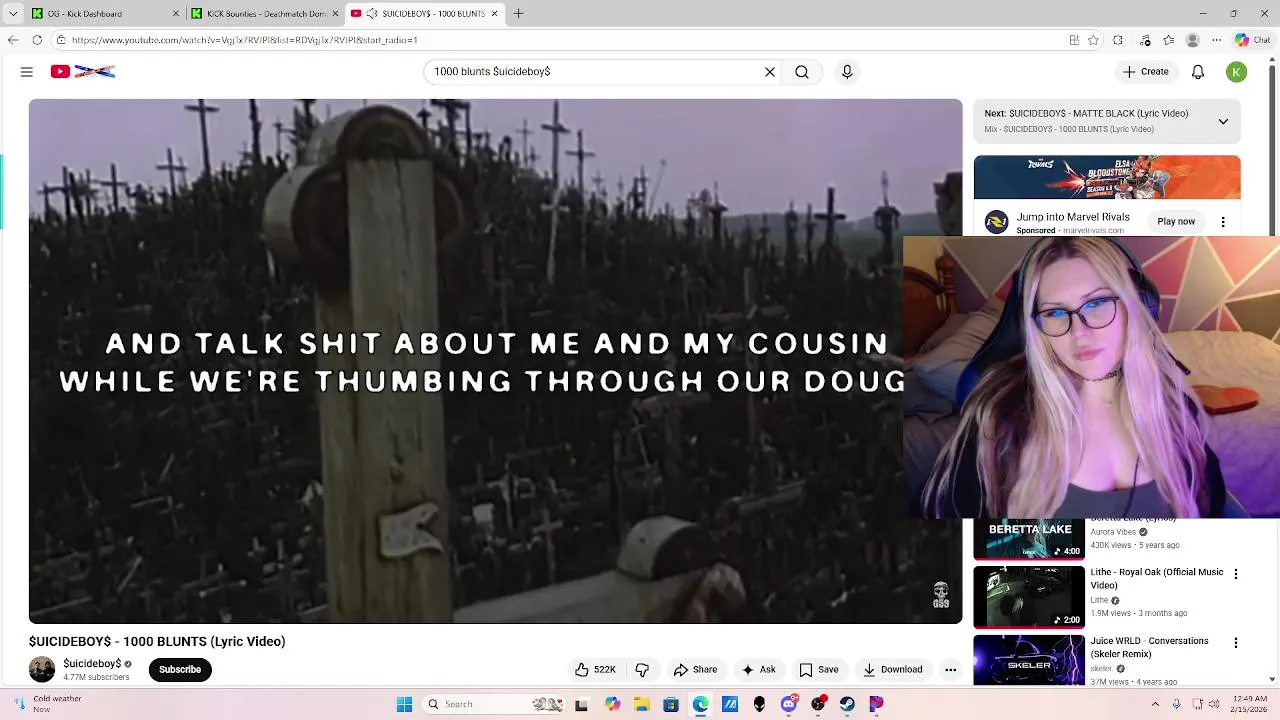This screenshot has height=720, width=1280.
Task: Click Play now on Marvel Rivals ad
Action: pyautogui.click(x=1176, y=222)
